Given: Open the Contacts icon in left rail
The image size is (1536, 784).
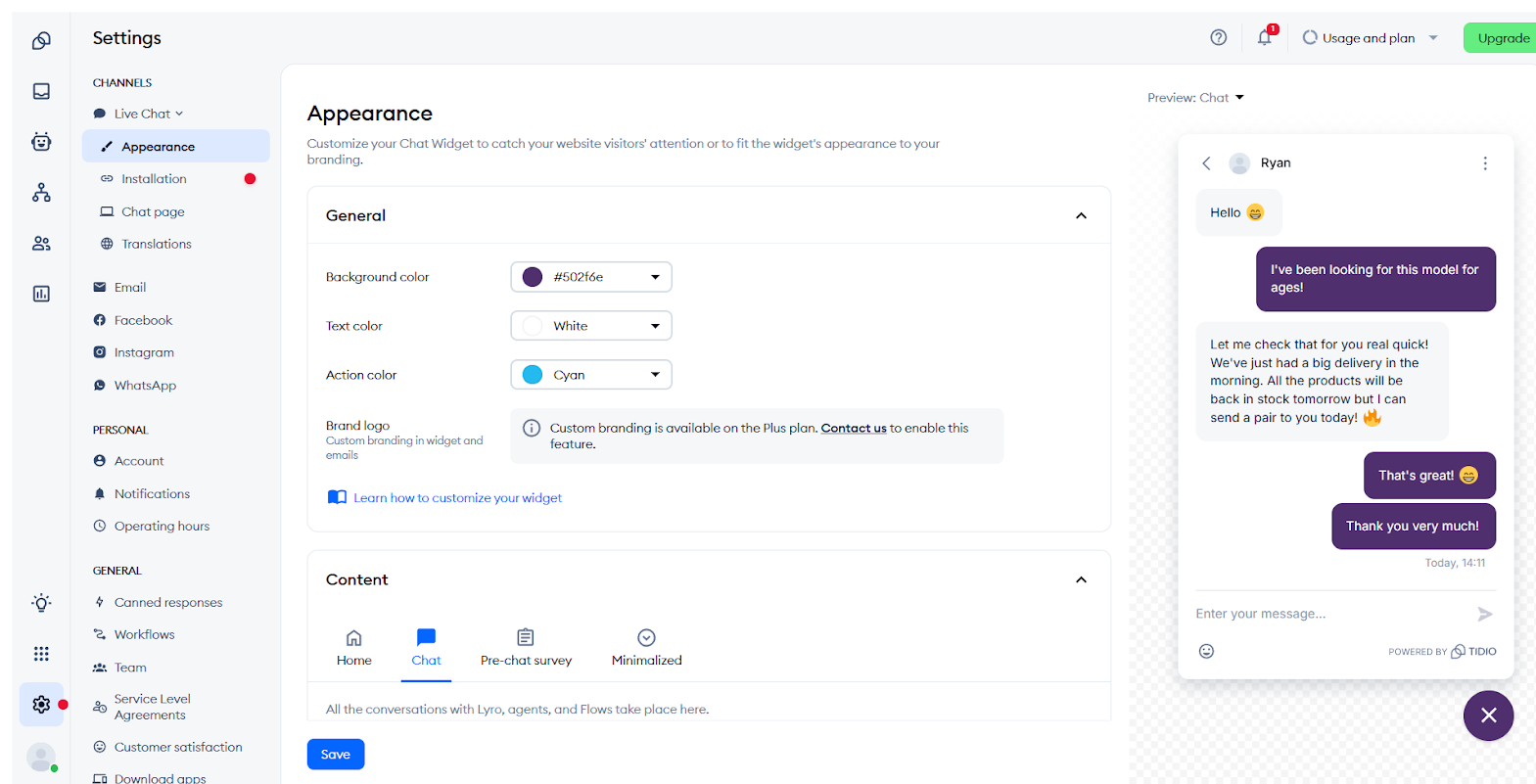Looking at the screenshot, I should point(41,244).
